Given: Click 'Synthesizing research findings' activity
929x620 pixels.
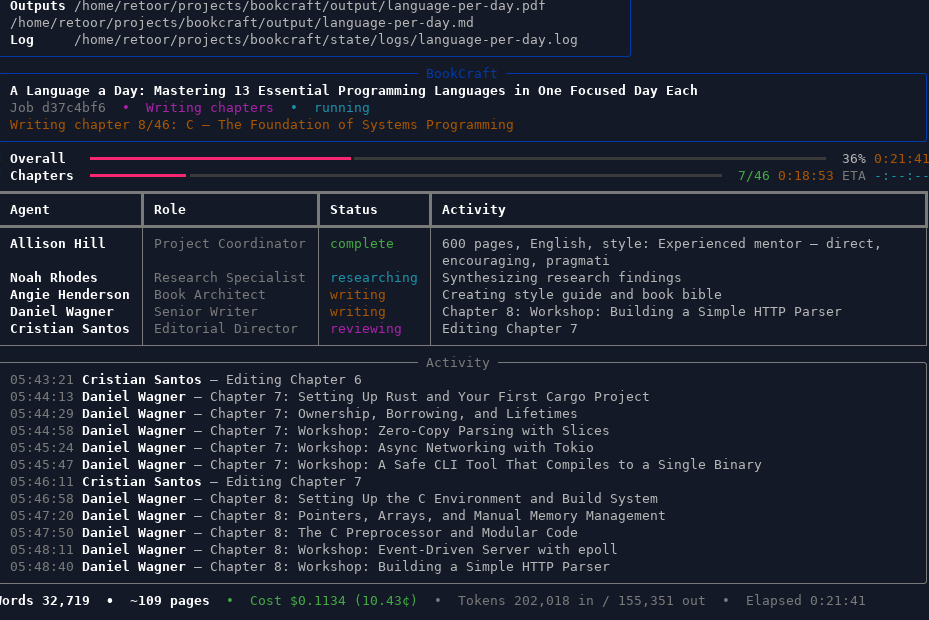Looking at the screenshot, I should [561, 277].
